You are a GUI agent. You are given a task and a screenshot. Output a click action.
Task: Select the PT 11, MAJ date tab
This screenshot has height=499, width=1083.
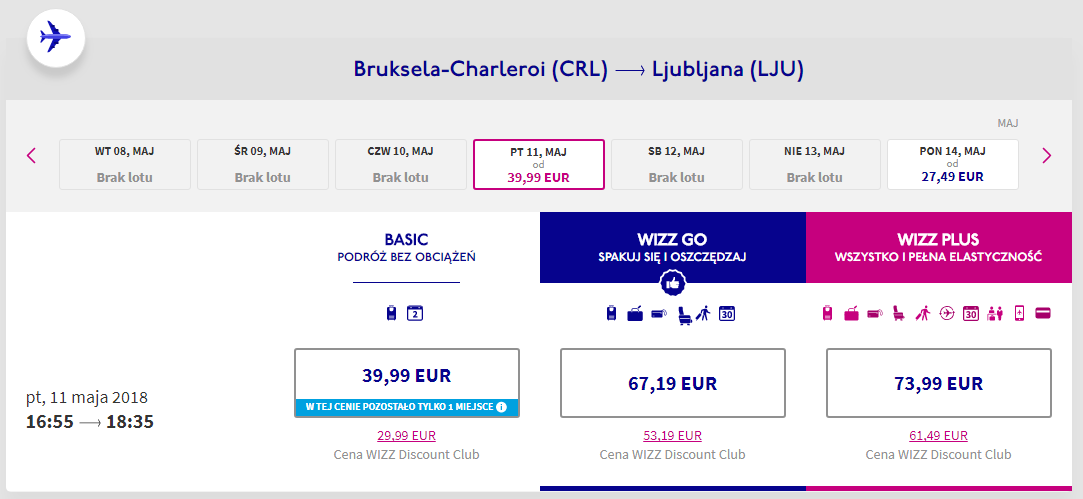pyautogui.click(x=538, y=164)
